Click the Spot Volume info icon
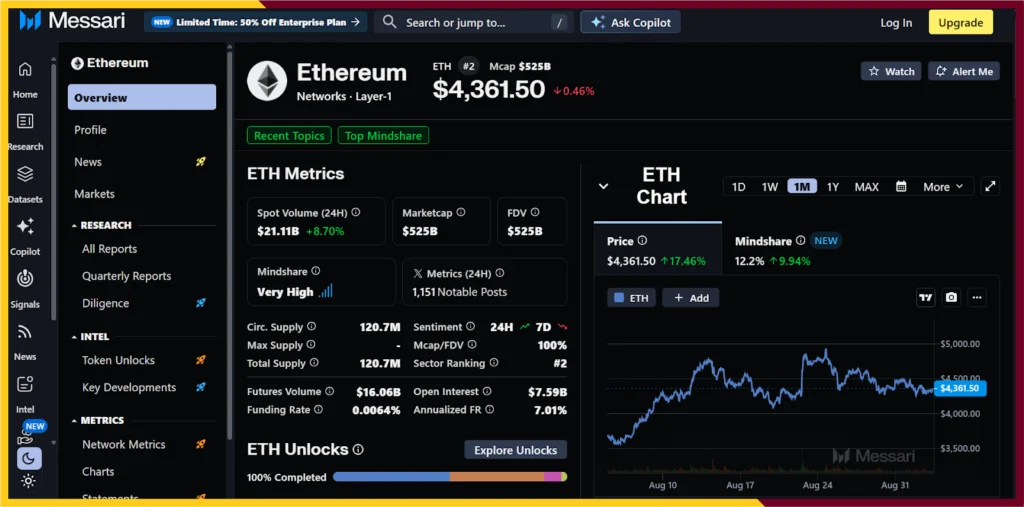 tap(356, 212)
